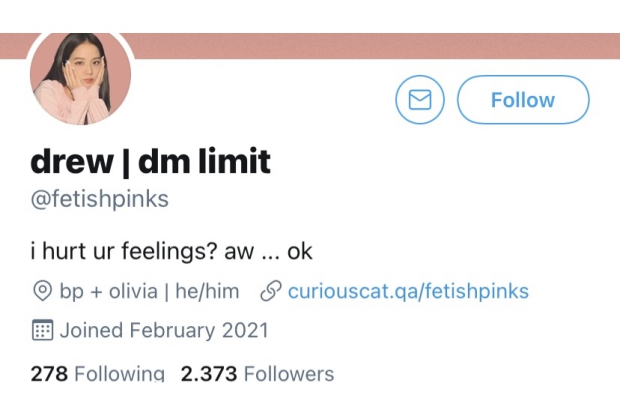
Task: Open the profile avatar photo
Action: tap(82, 77)
